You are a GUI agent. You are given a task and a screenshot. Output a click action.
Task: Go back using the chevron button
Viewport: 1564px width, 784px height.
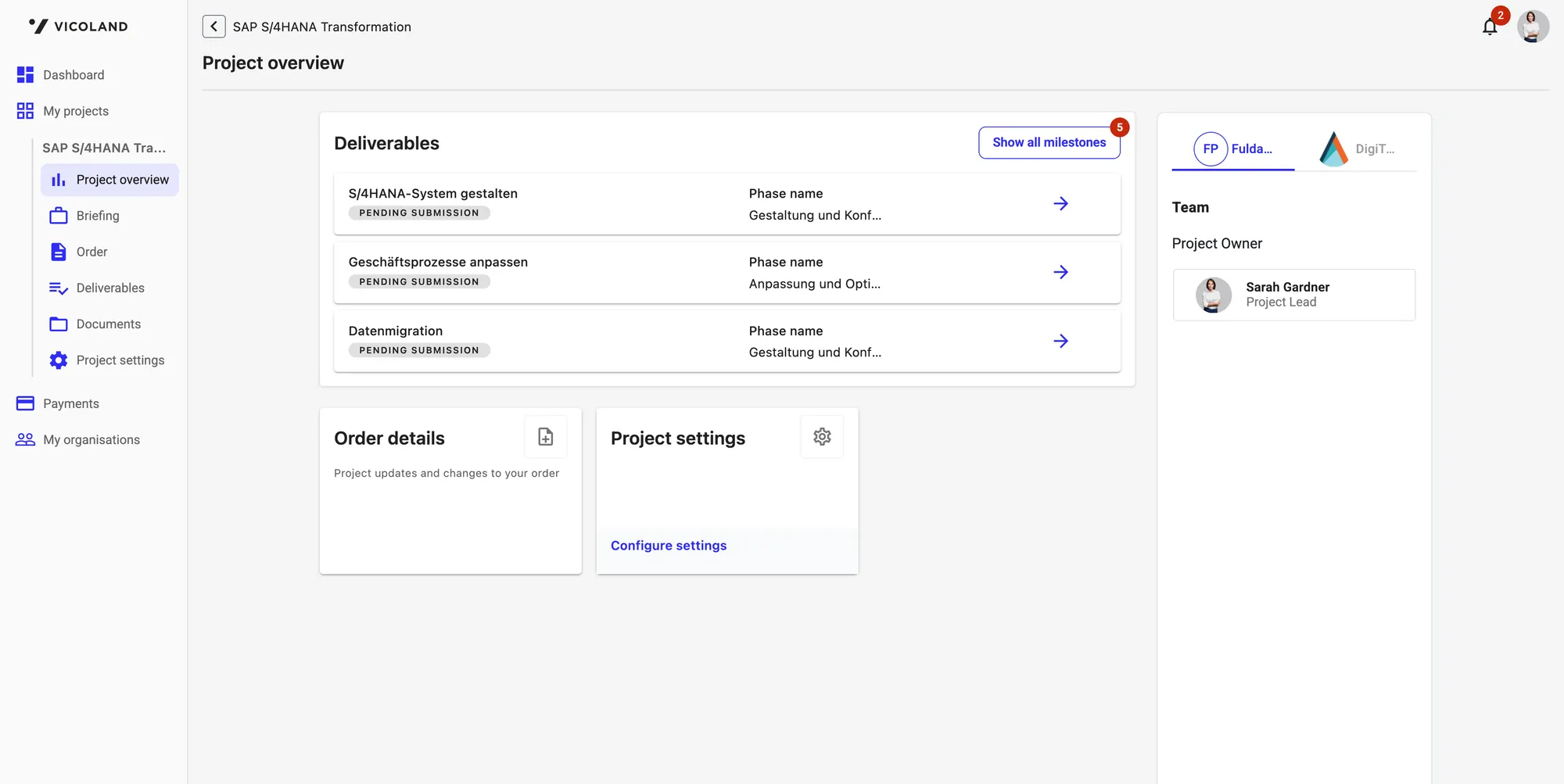click(x=213, y=27)
